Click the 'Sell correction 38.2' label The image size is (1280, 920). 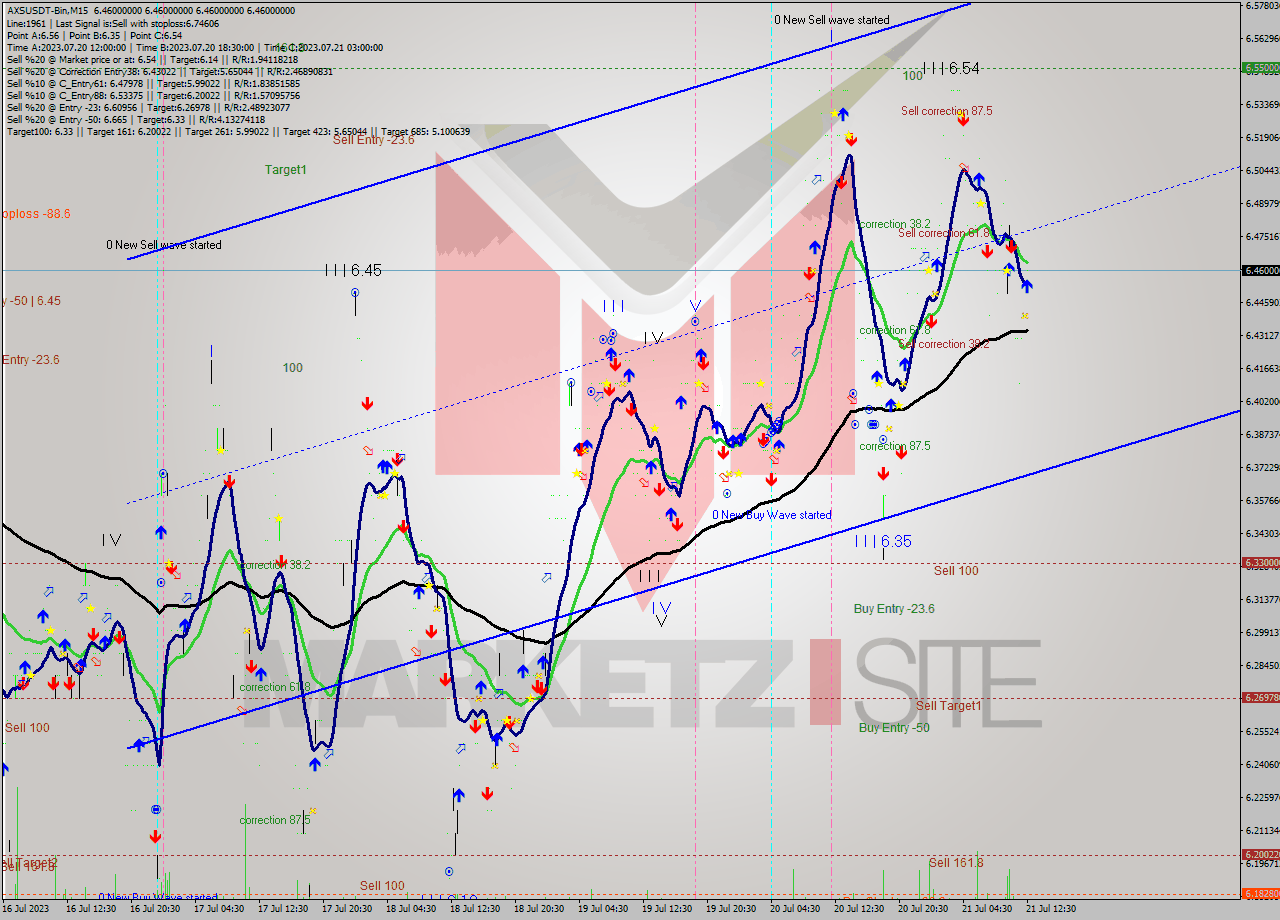pos(943,344)
